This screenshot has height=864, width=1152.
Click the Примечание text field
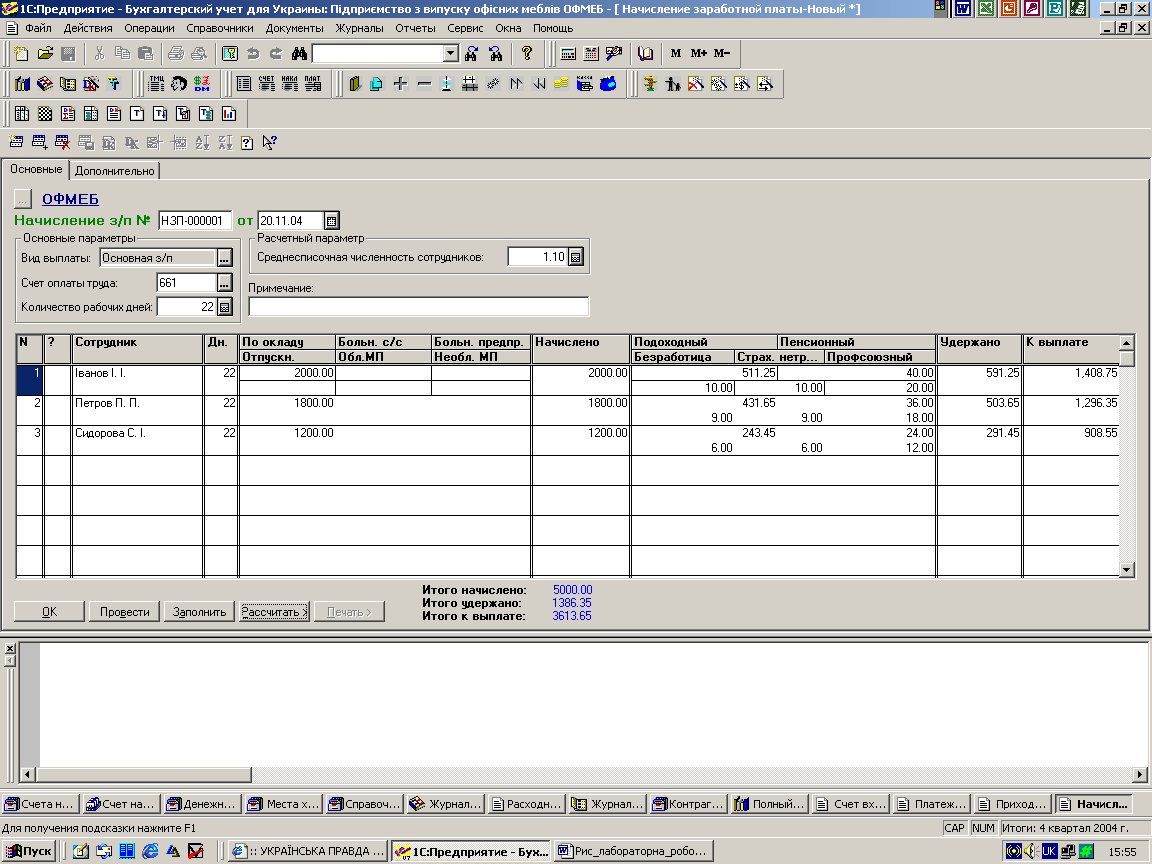419,307
